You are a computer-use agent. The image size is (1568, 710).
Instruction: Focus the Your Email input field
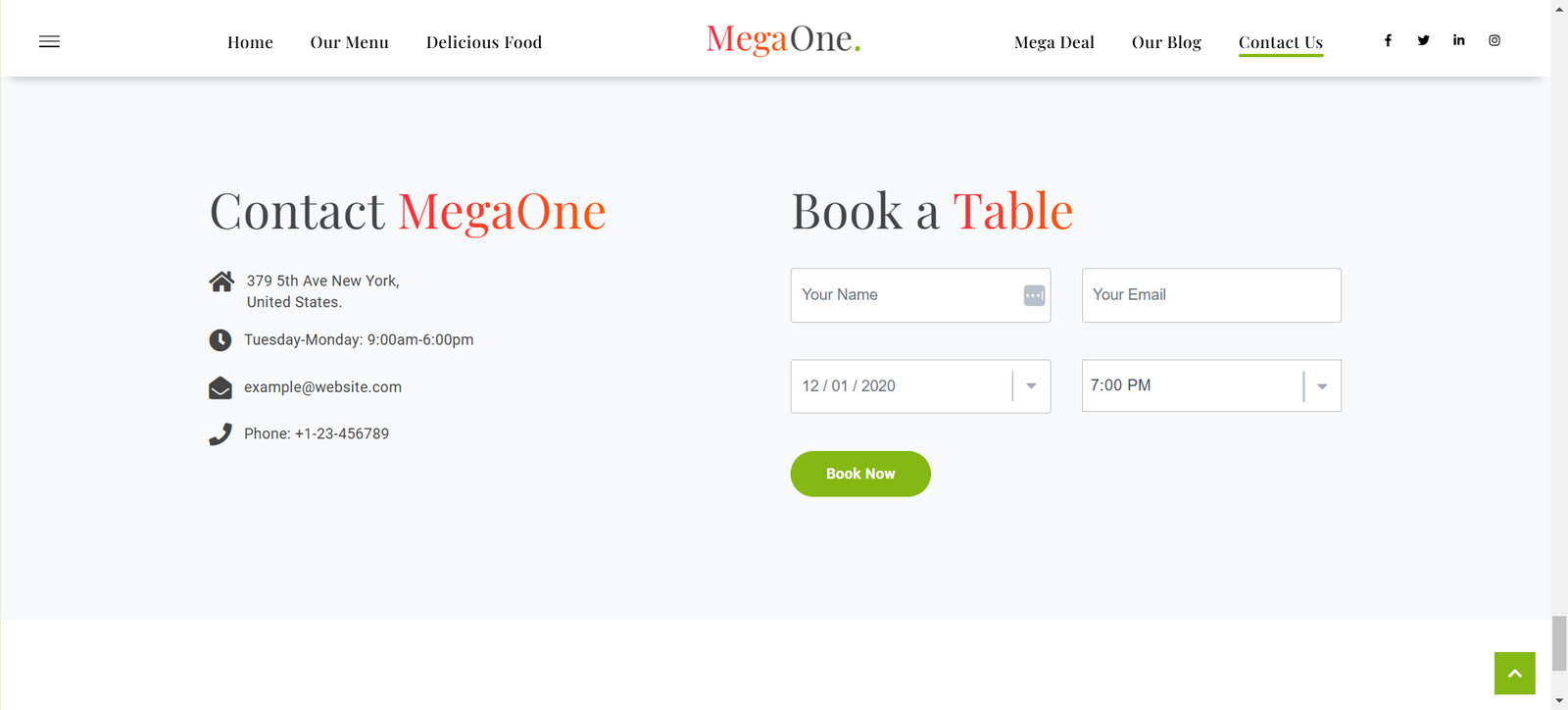[1211, 295]
